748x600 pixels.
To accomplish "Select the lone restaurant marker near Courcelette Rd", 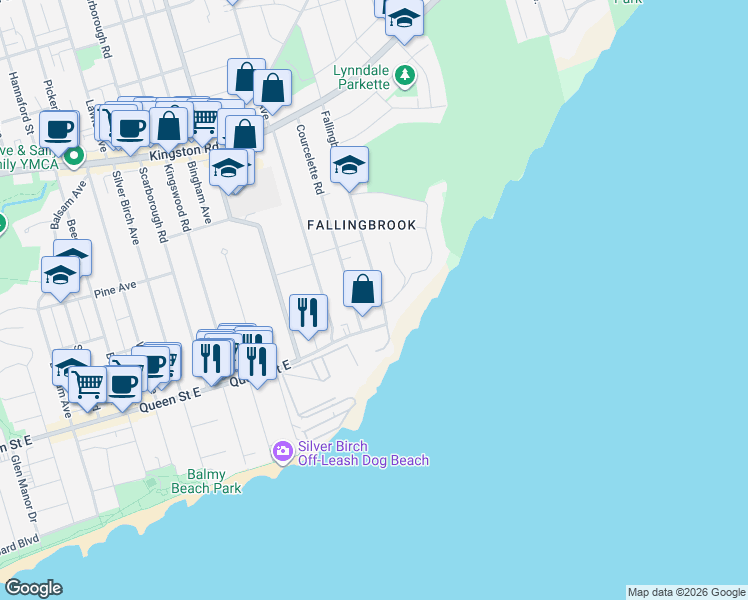I will click(x=308, y=316).
